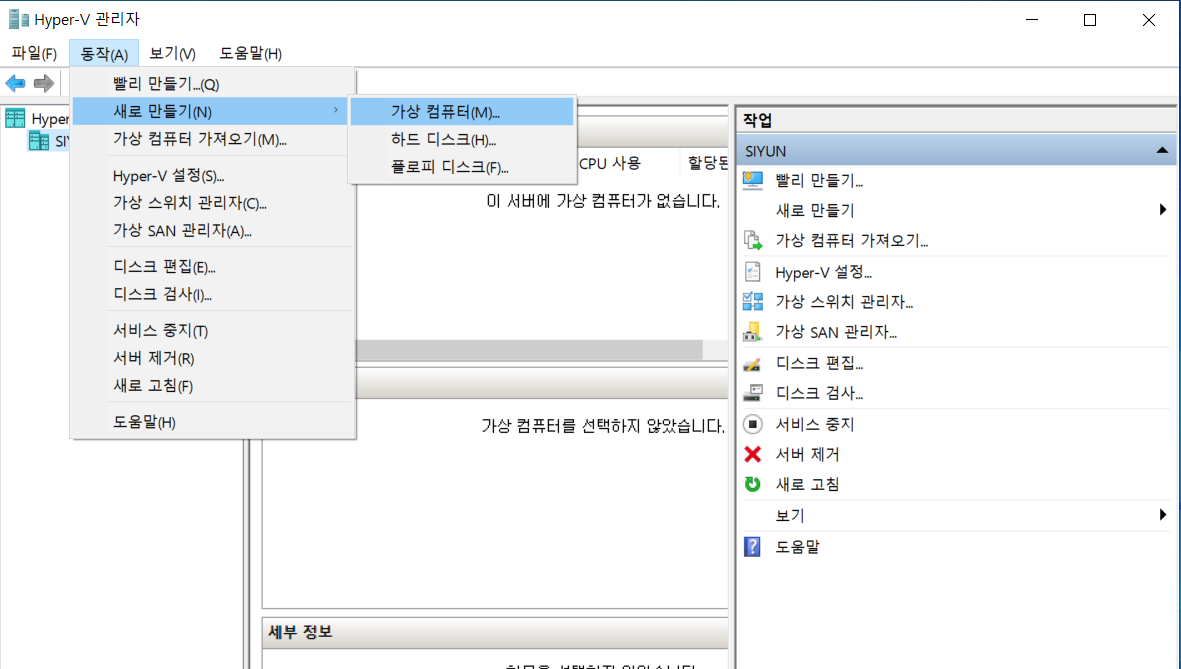This screenshot has height=669, width=1181.
Task: Open 가상 SAN 관리자(A)... from the menu
Action: click(212, 231)
